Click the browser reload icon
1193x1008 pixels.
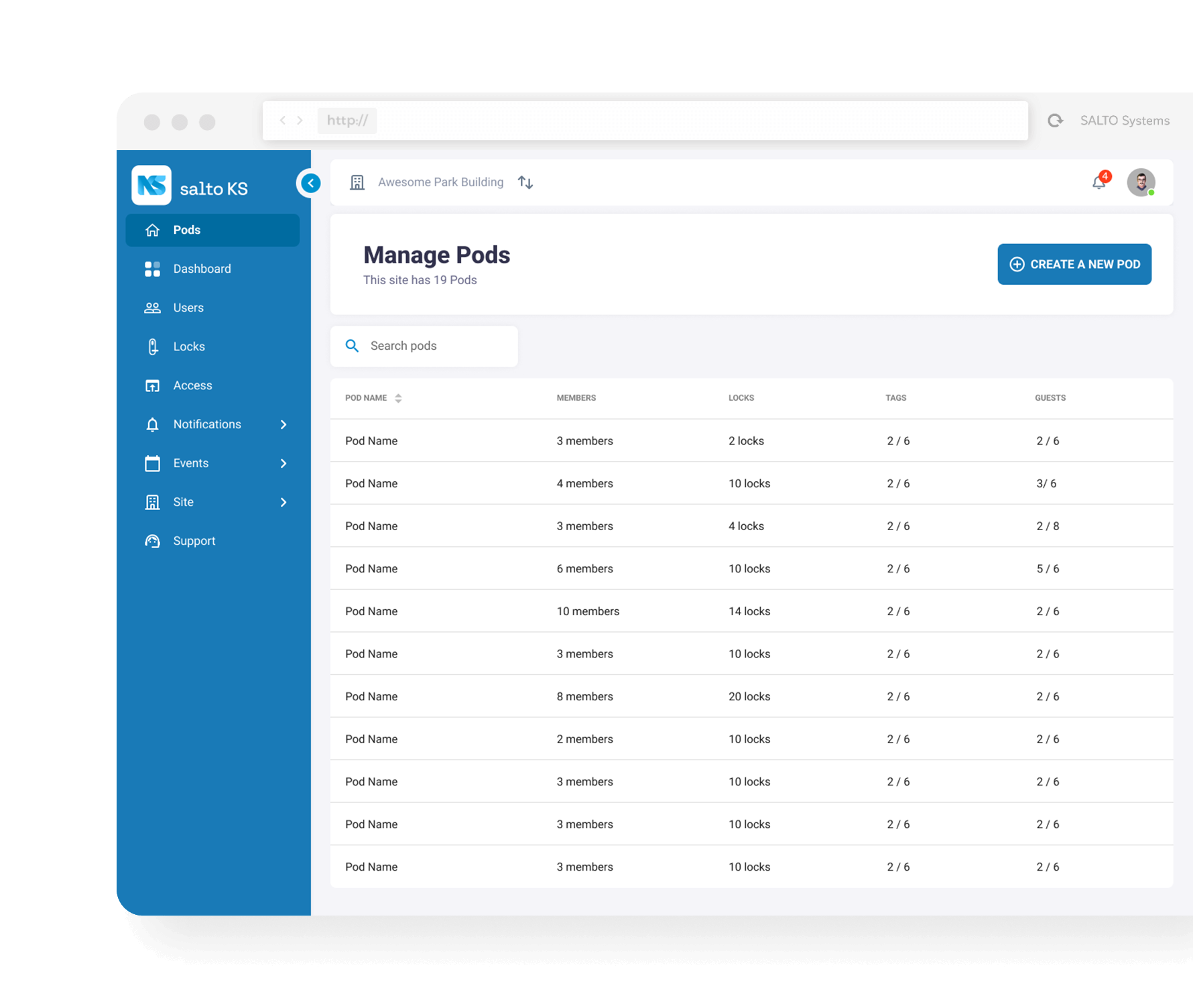pos(1055,121)
